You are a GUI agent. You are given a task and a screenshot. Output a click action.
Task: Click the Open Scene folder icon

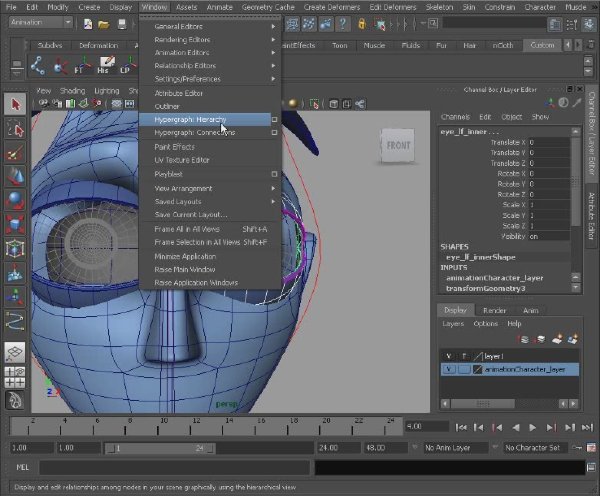pos(104,24)
